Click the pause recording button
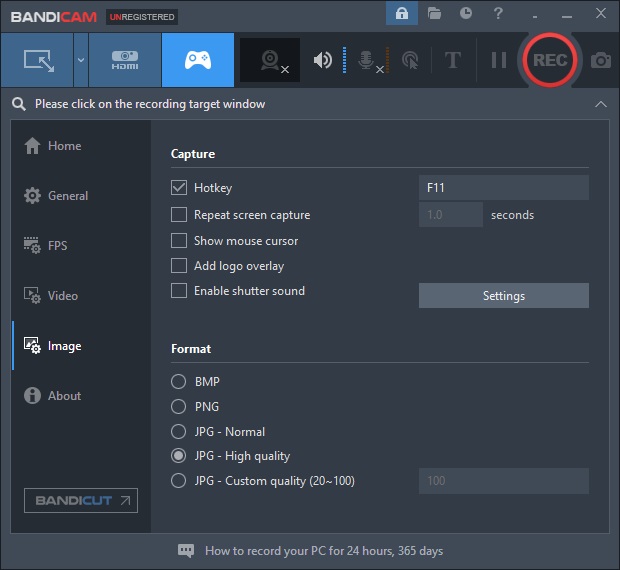Screen dimensions: 620x570 click(499, 60)
